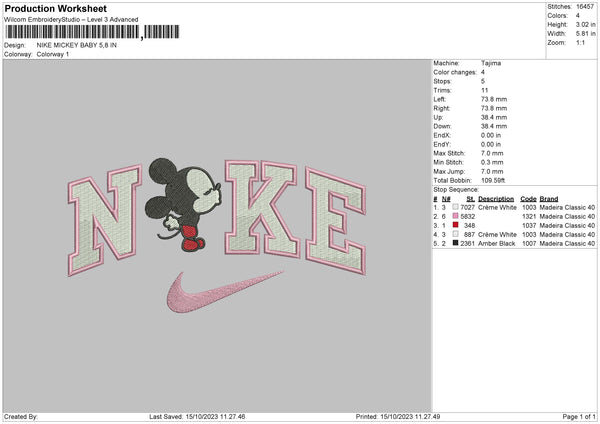Click the Left extent value 73.8 mm
600x424 pixels.
click(494, 99)
